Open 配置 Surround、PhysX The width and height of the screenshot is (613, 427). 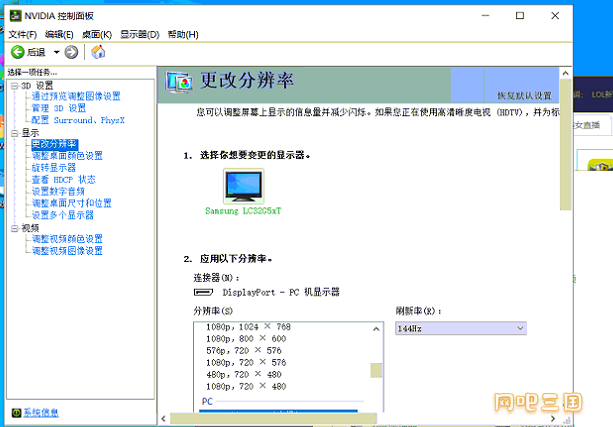78,120
